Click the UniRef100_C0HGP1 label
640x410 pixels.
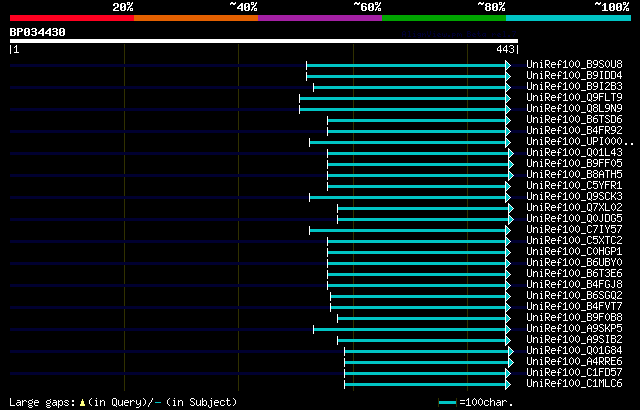pos(574,252)
